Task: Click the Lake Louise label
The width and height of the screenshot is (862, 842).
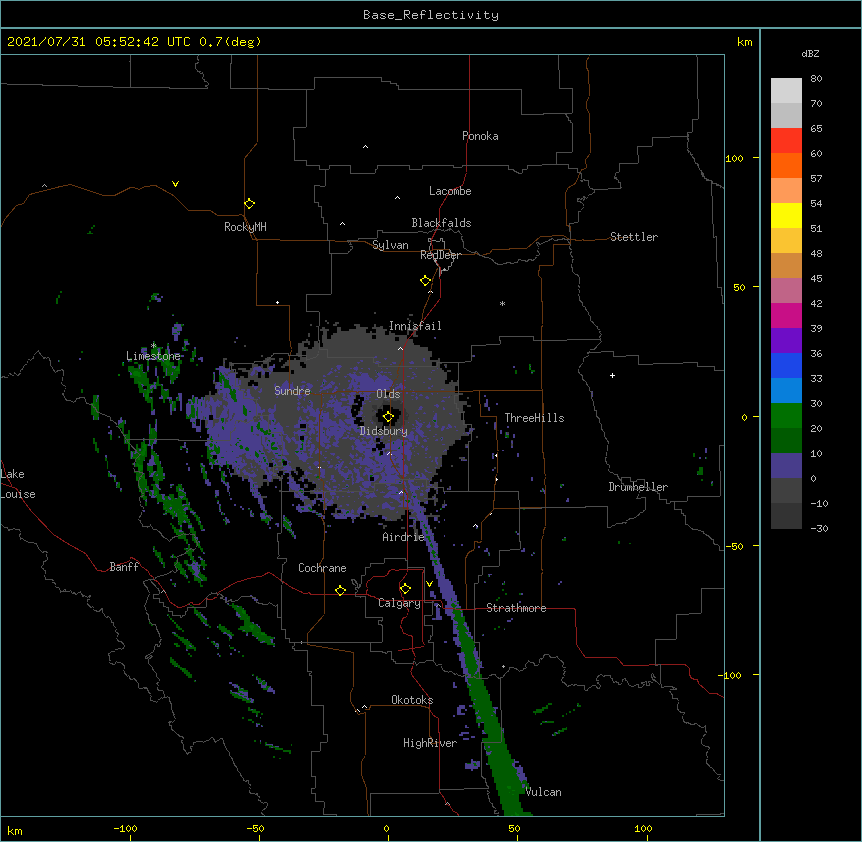Action: tap(18, 484)
